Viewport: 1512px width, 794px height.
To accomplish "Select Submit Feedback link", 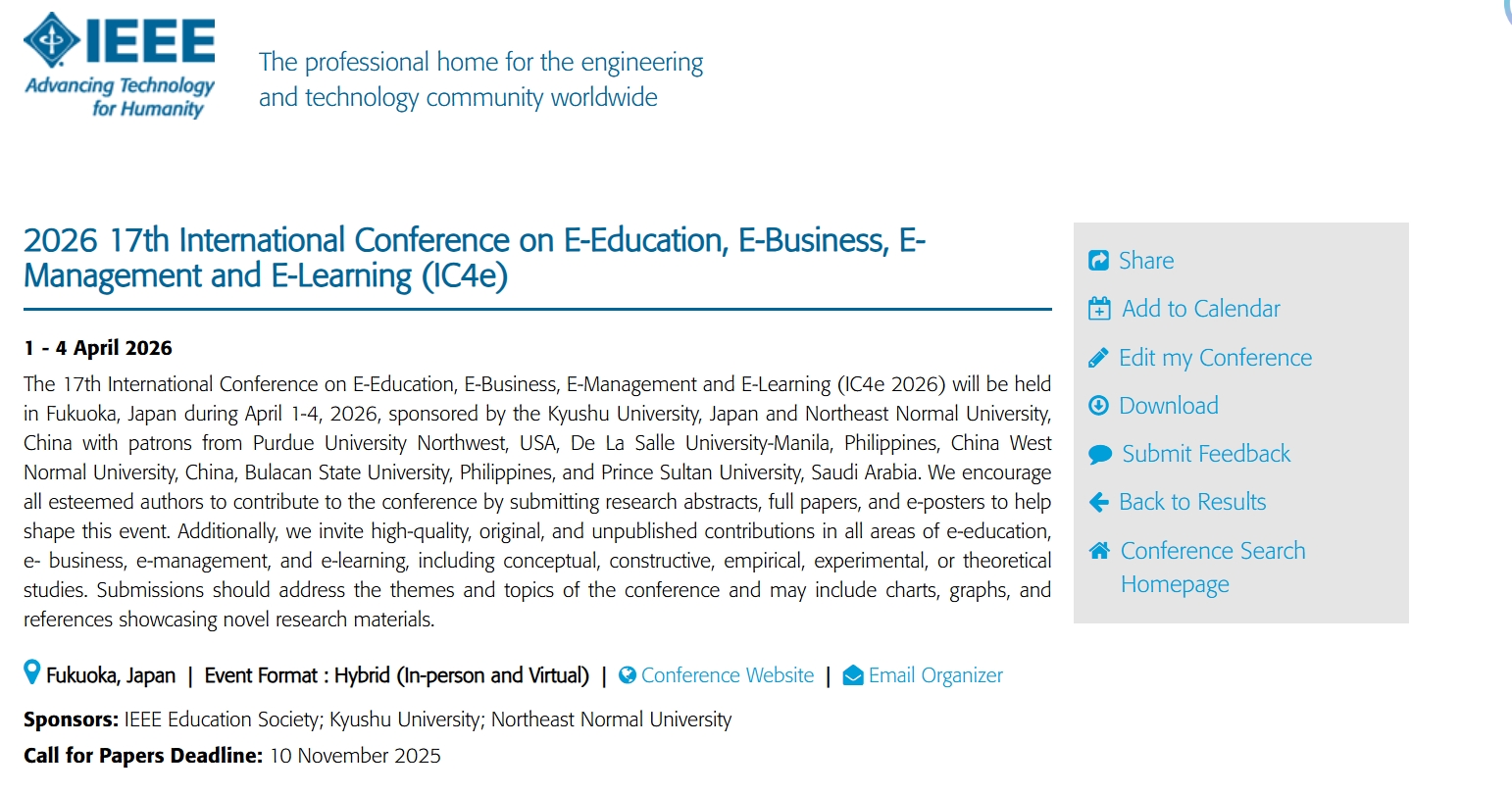I will point(1206,454).
